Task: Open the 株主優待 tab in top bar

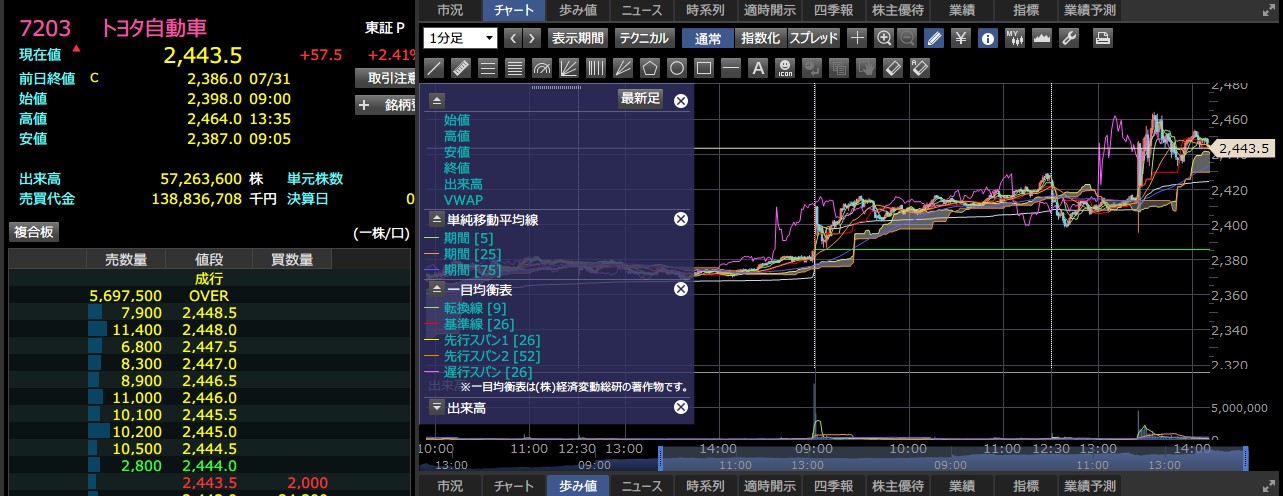Action: 898,10
